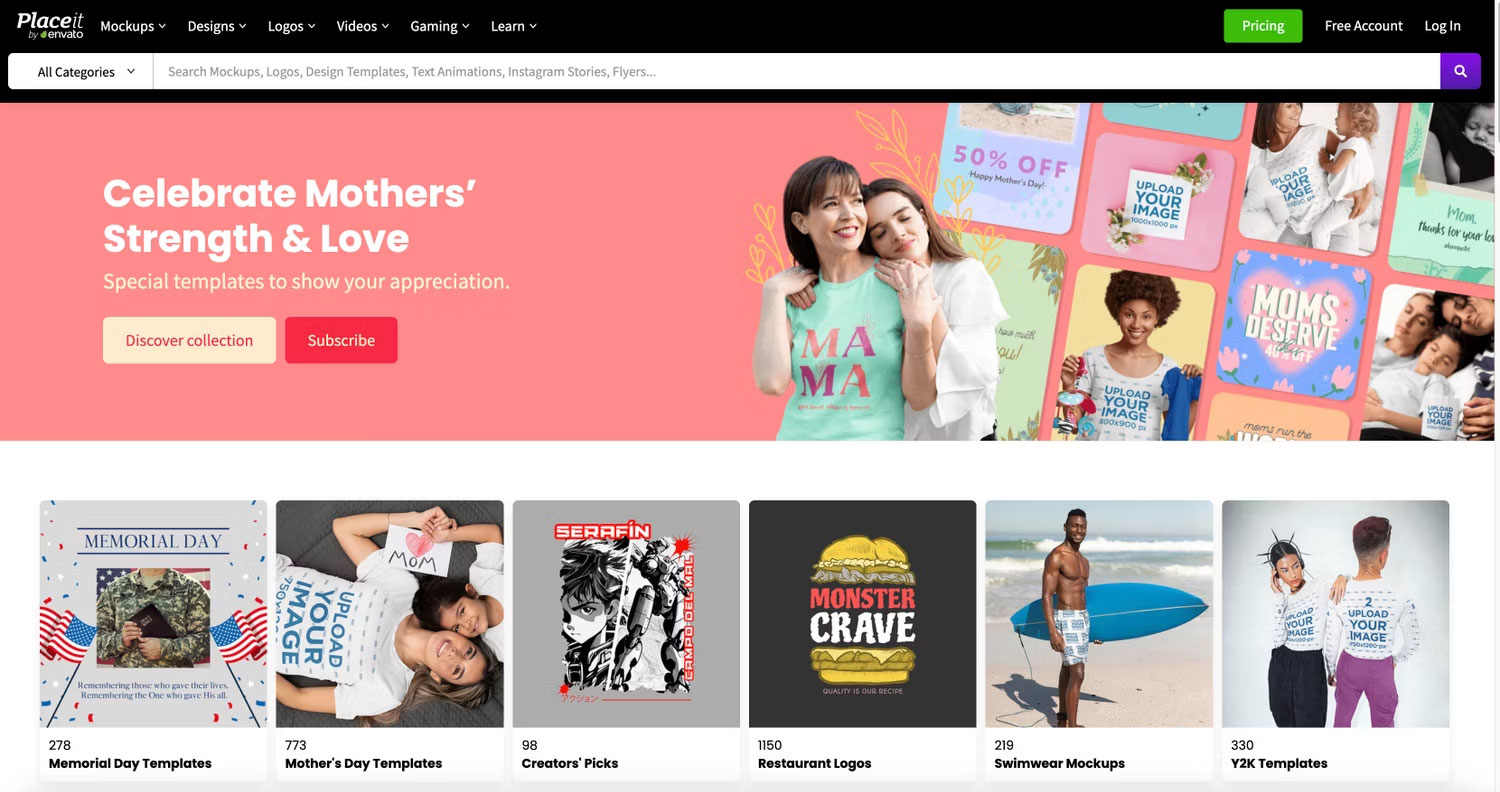Viewport: 1500px width, 792px height.
Task: Open the Restaurant Logos collection
Action: pos(862,614)
